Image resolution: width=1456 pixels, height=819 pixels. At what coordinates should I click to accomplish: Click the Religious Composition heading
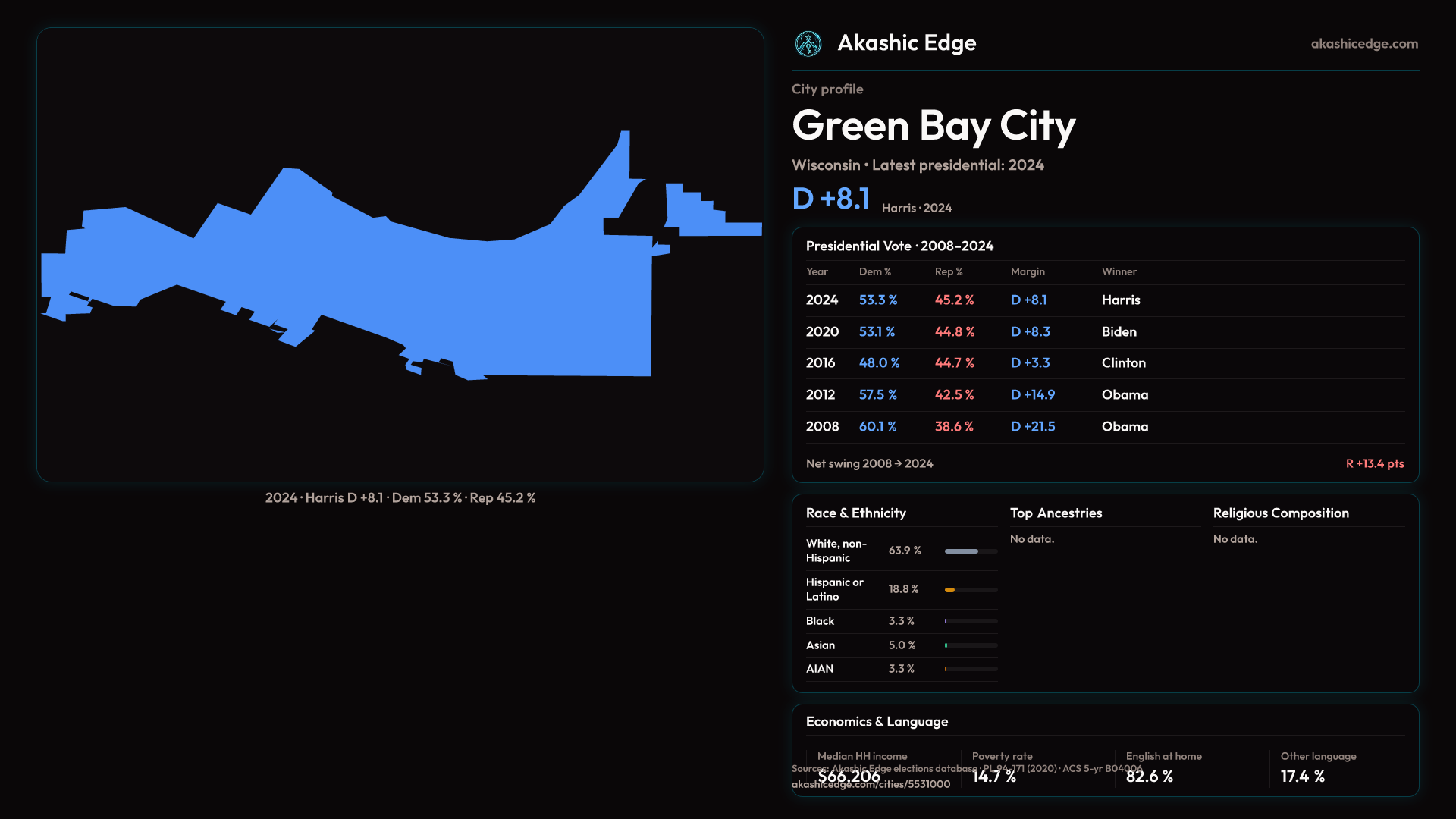coord(1280,513)
